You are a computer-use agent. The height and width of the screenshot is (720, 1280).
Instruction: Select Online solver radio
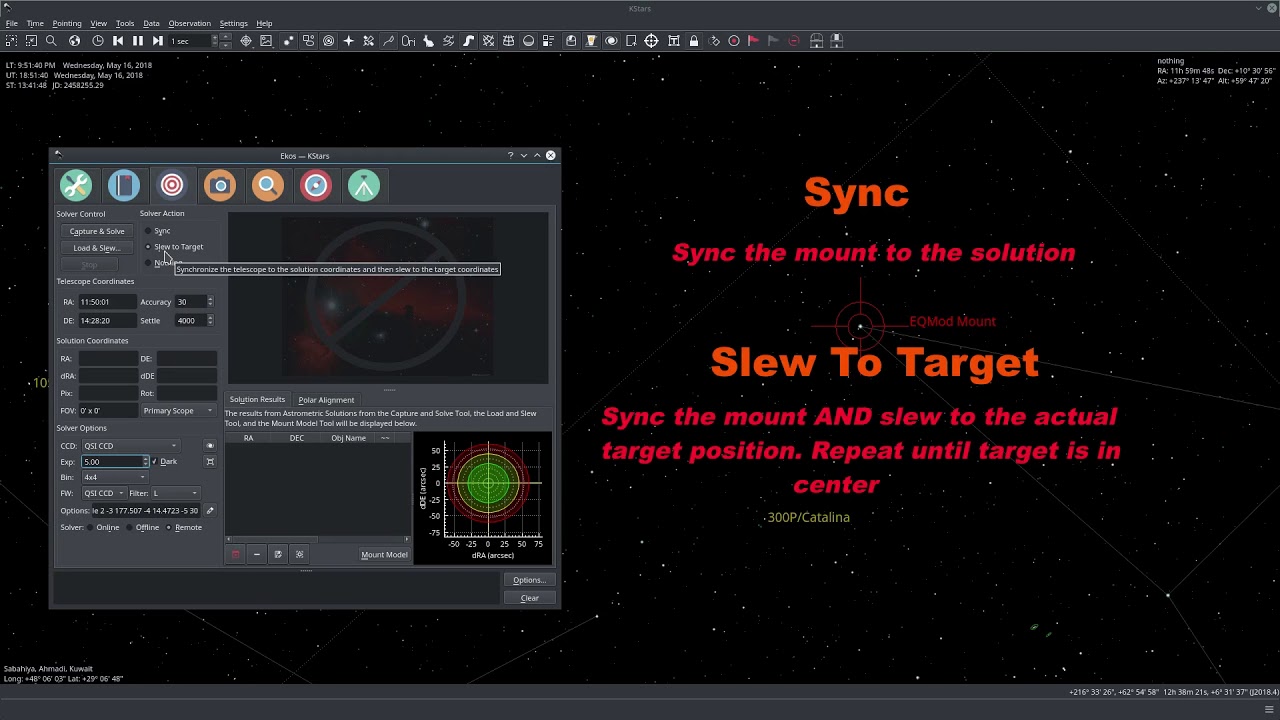[x=103, y=527]
